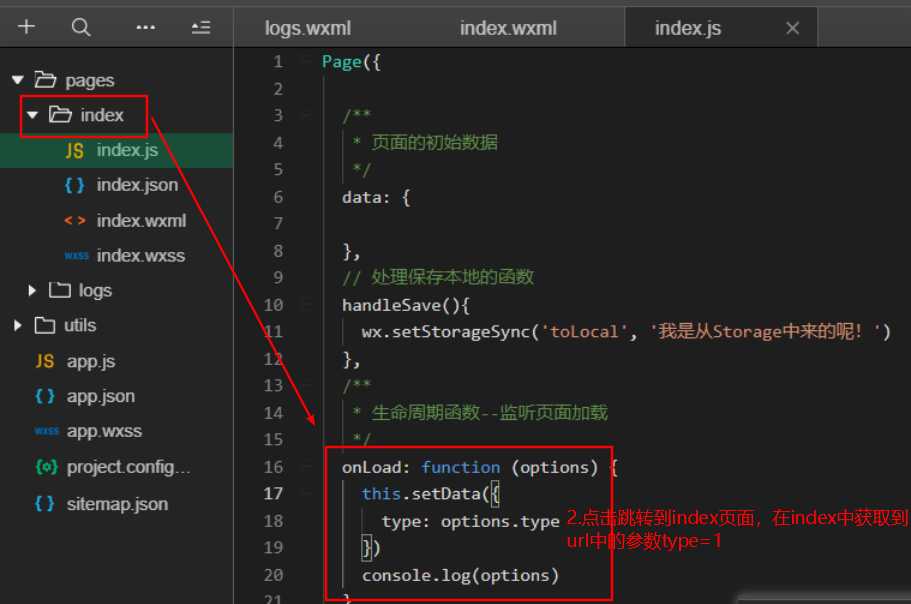Click 'this.setData' on line 17
The height and width of the screenshot is (604, 911).
(x=421, y=494)
